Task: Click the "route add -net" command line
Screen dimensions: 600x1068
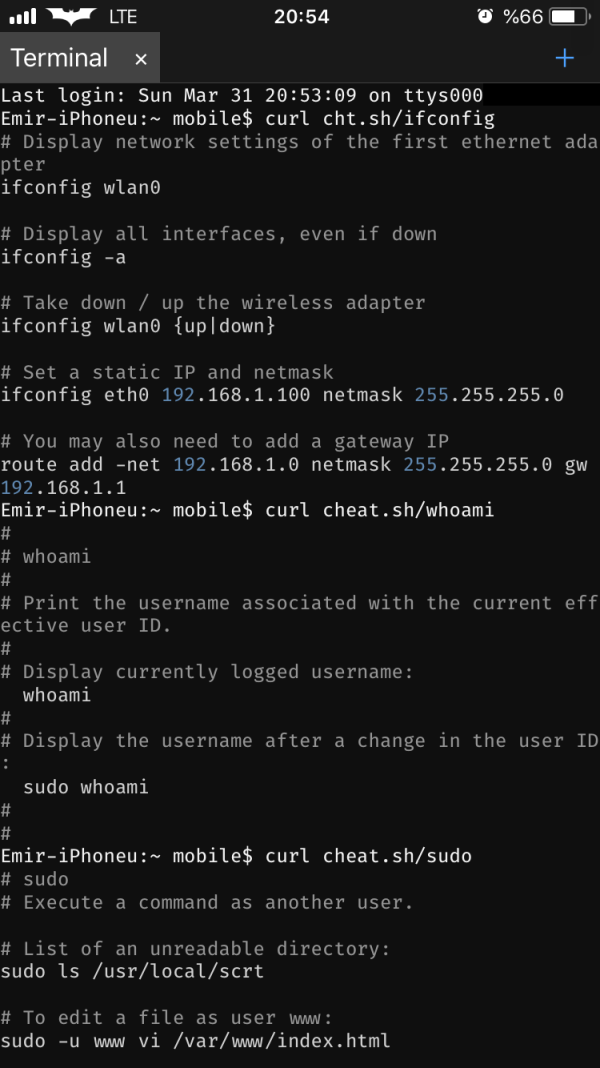Action: (294, 465)
